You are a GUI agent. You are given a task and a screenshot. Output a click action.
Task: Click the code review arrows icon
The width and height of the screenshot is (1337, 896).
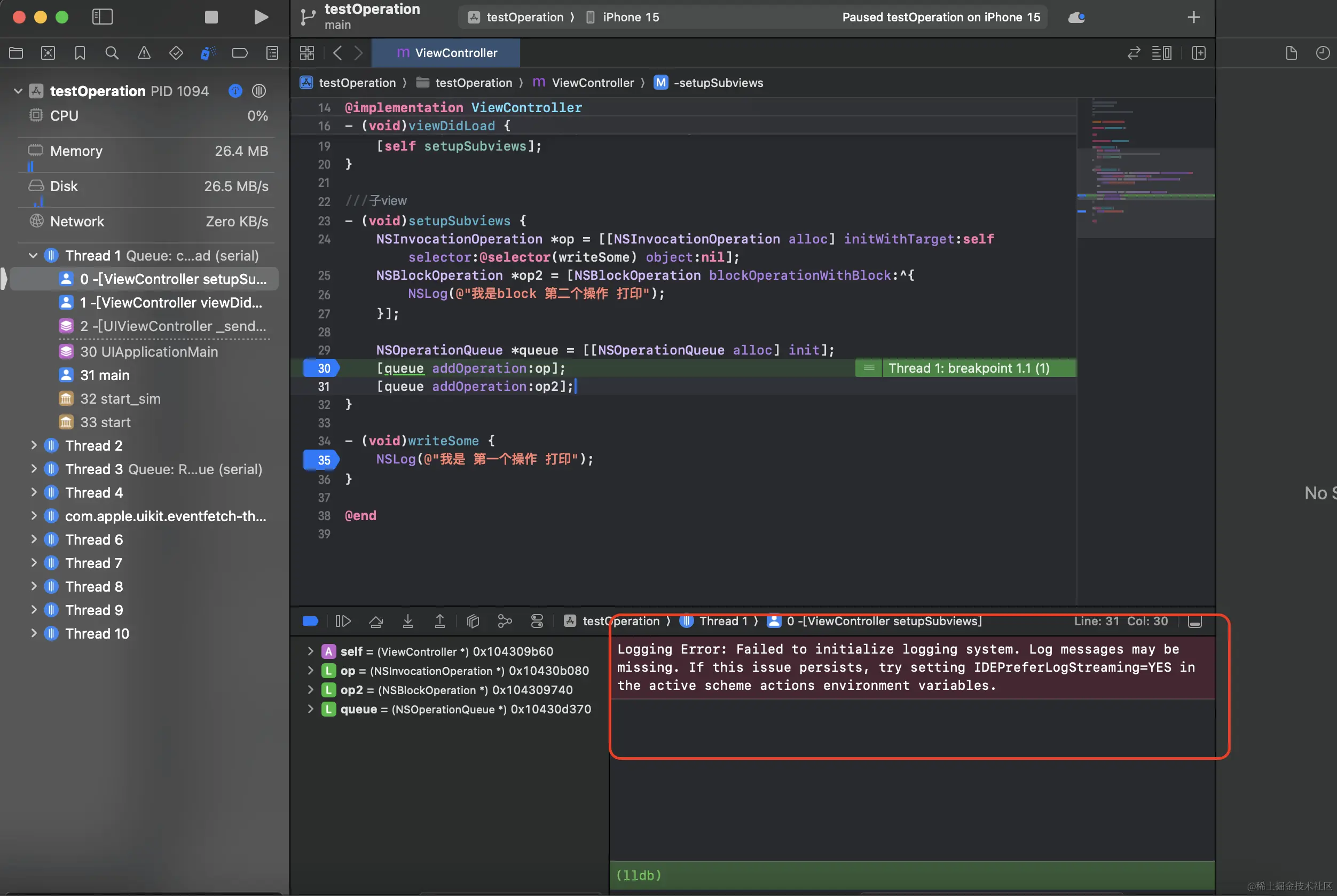1134,53
